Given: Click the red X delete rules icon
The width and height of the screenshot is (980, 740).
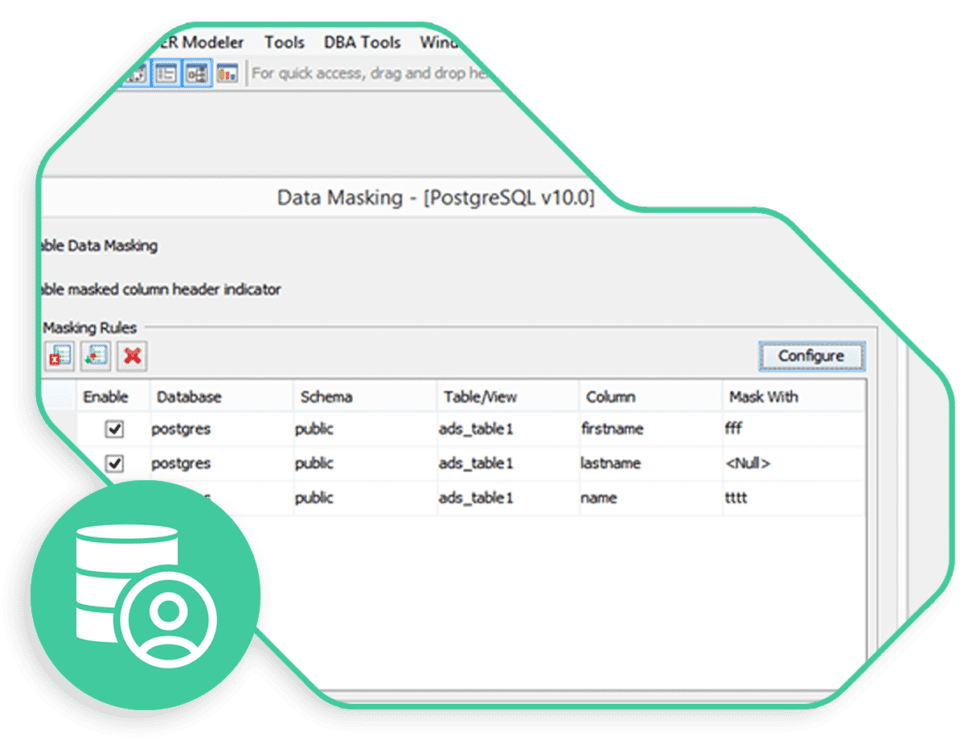Looking at the screenshot, I should (x=131, y=356).
